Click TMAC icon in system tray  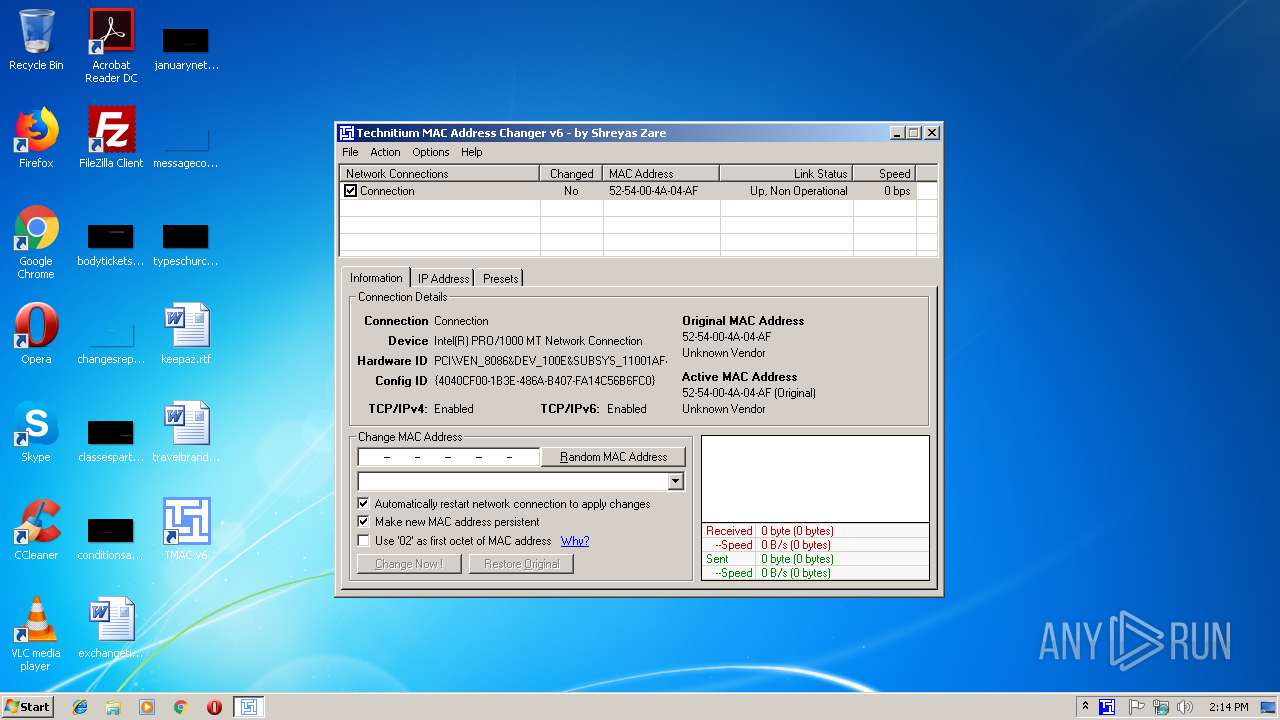coord(1107,707)
